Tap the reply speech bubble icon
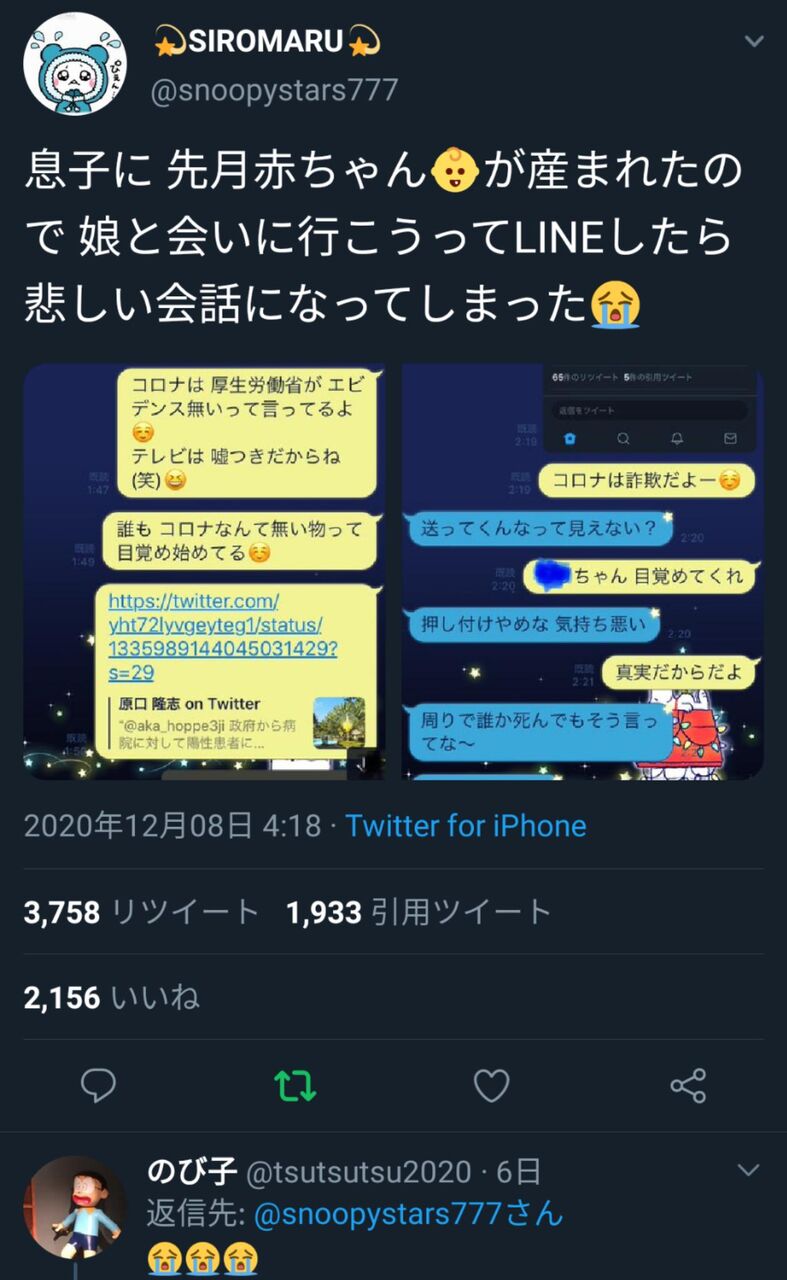 pyautogui.click(x=98, y=1085)
